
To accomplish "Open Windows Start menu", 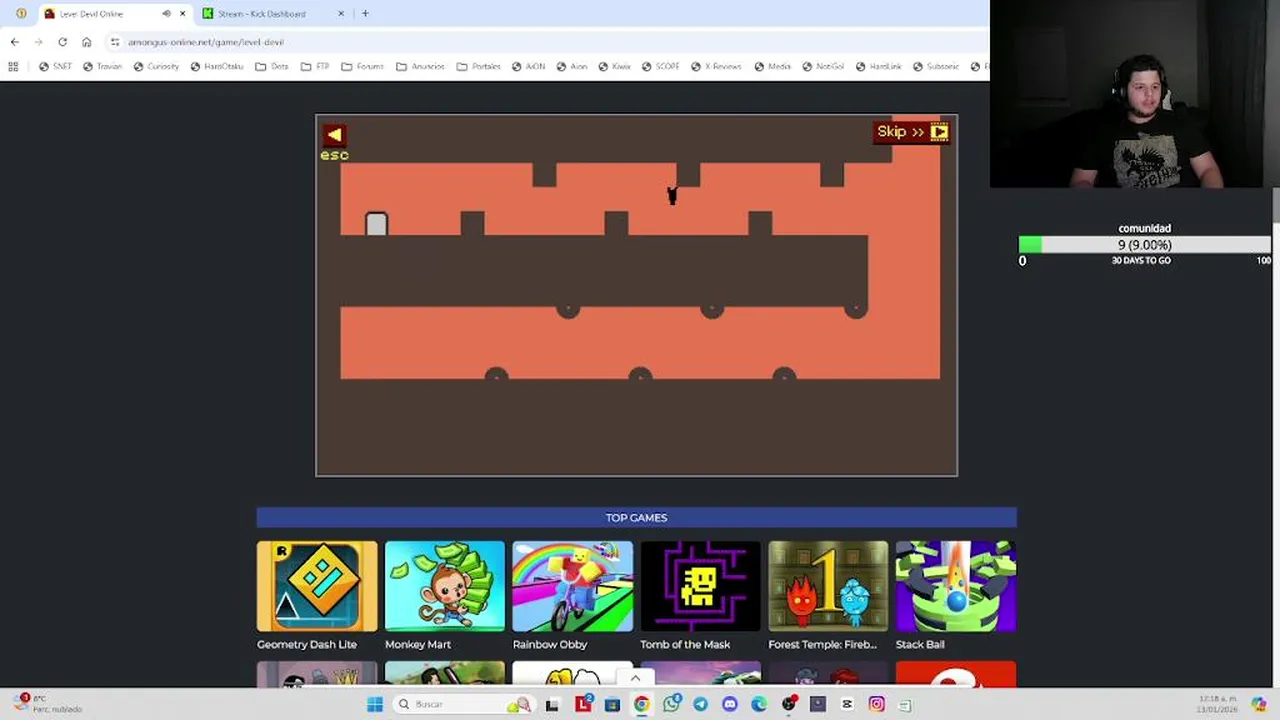I will (375, 704).
